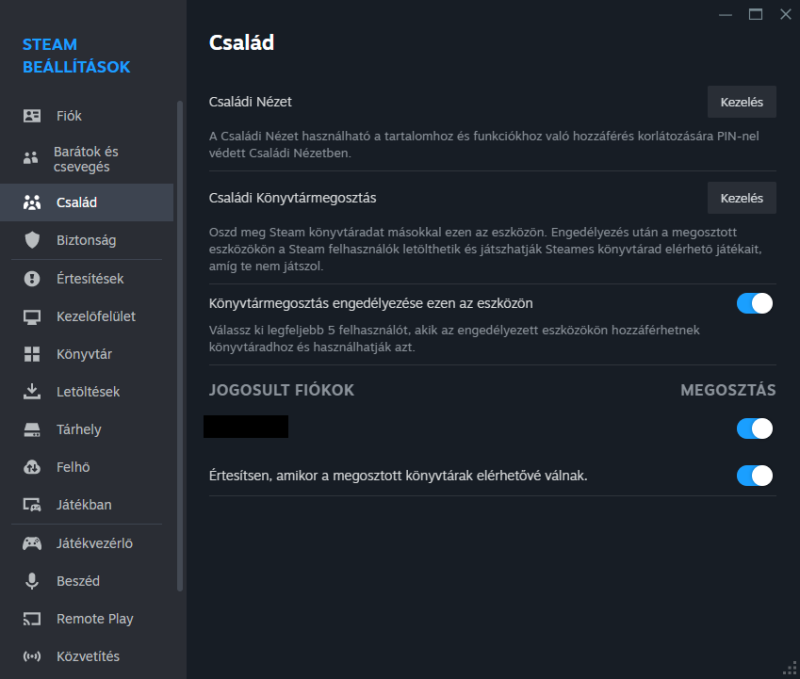Image resolution: width=800 pixels, height=679 pixels.
Task: Open the Tárhely settings section
Action: pos(79,429)
